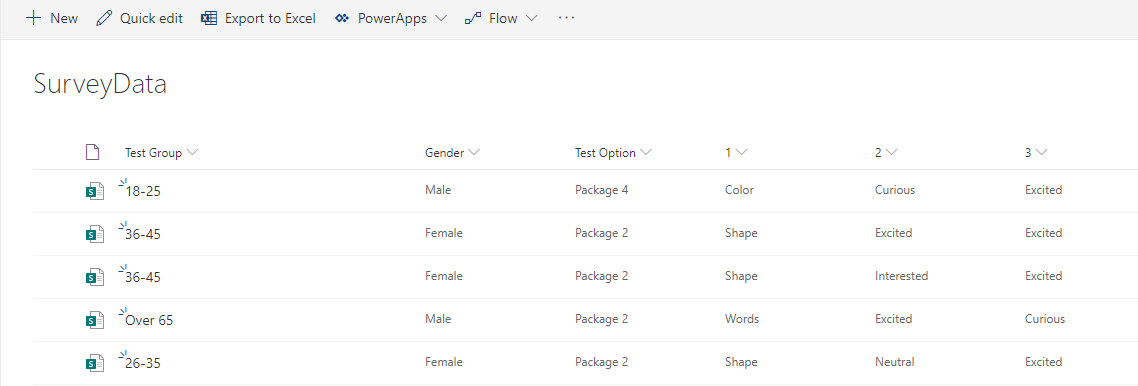
Task: Click the Shape cell in 26-35 row
Action: 741,361
